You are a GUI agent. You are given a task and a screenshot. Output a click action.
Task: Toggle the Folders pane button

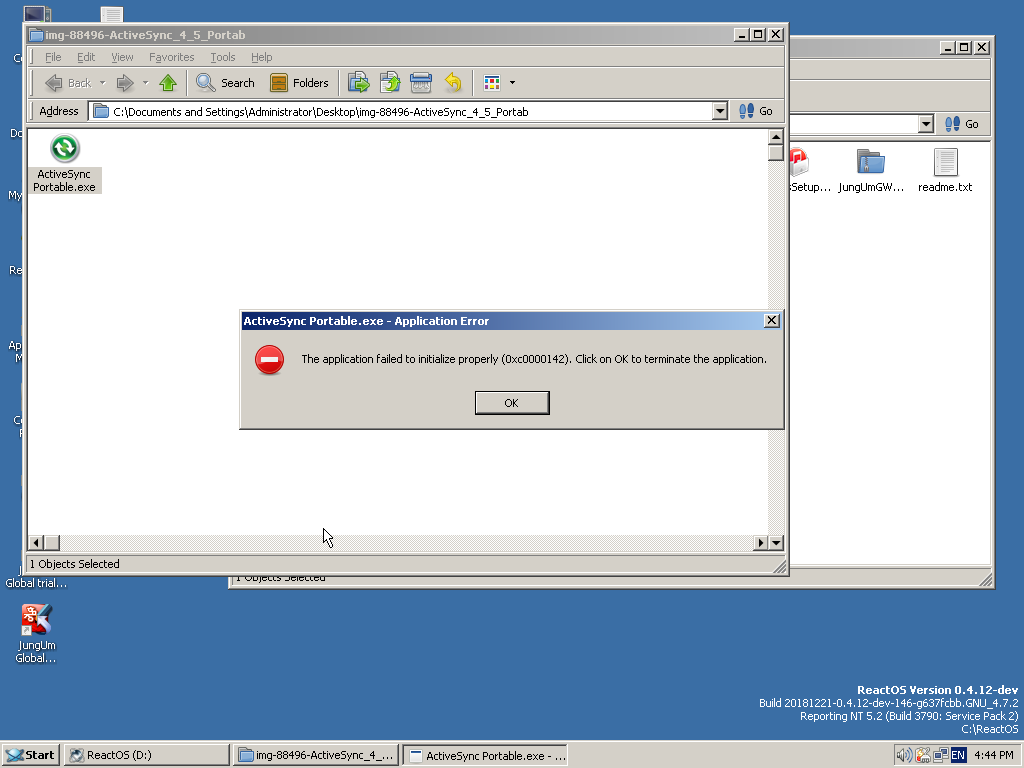click(x=299, y=83)
